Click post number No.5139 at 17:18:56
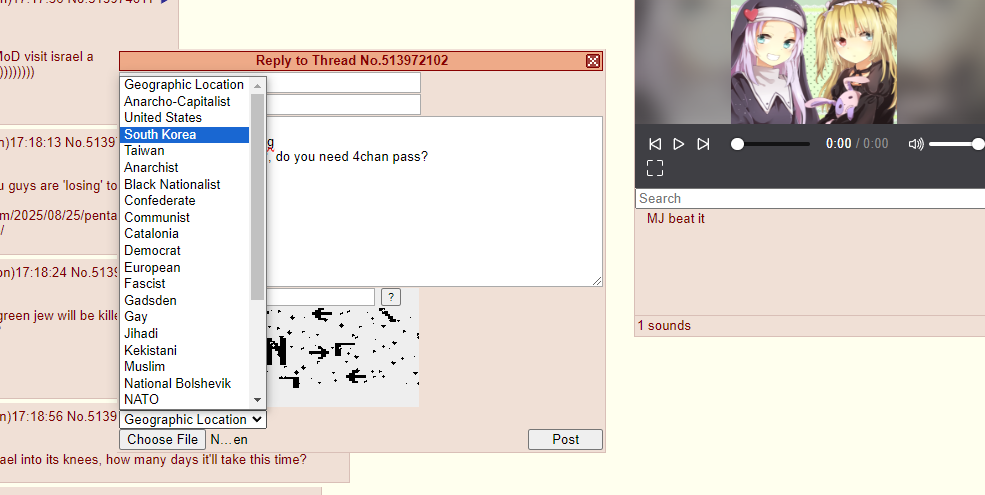Screen dimensions: 985x495 pos(92,416)
